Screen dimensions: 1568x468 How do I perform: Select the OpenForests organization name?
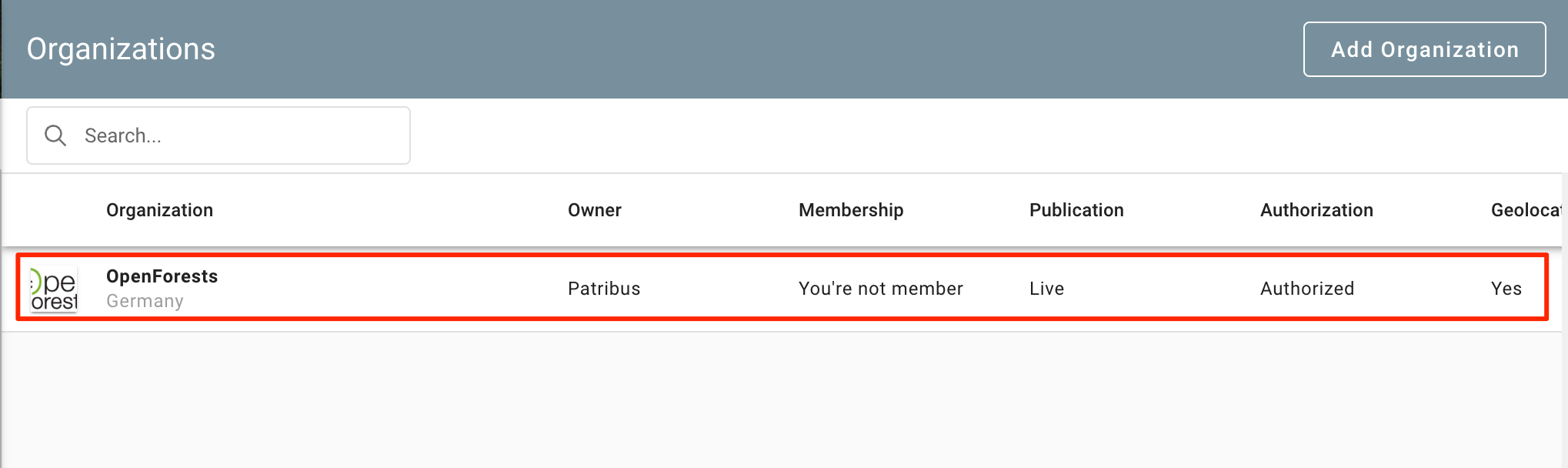(x=162, y=276)
